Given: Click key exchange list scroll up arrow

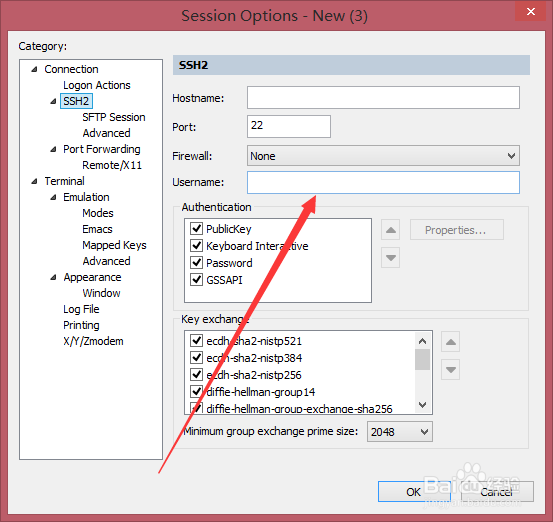Looking at the screenshot, I should coord(422,341).
